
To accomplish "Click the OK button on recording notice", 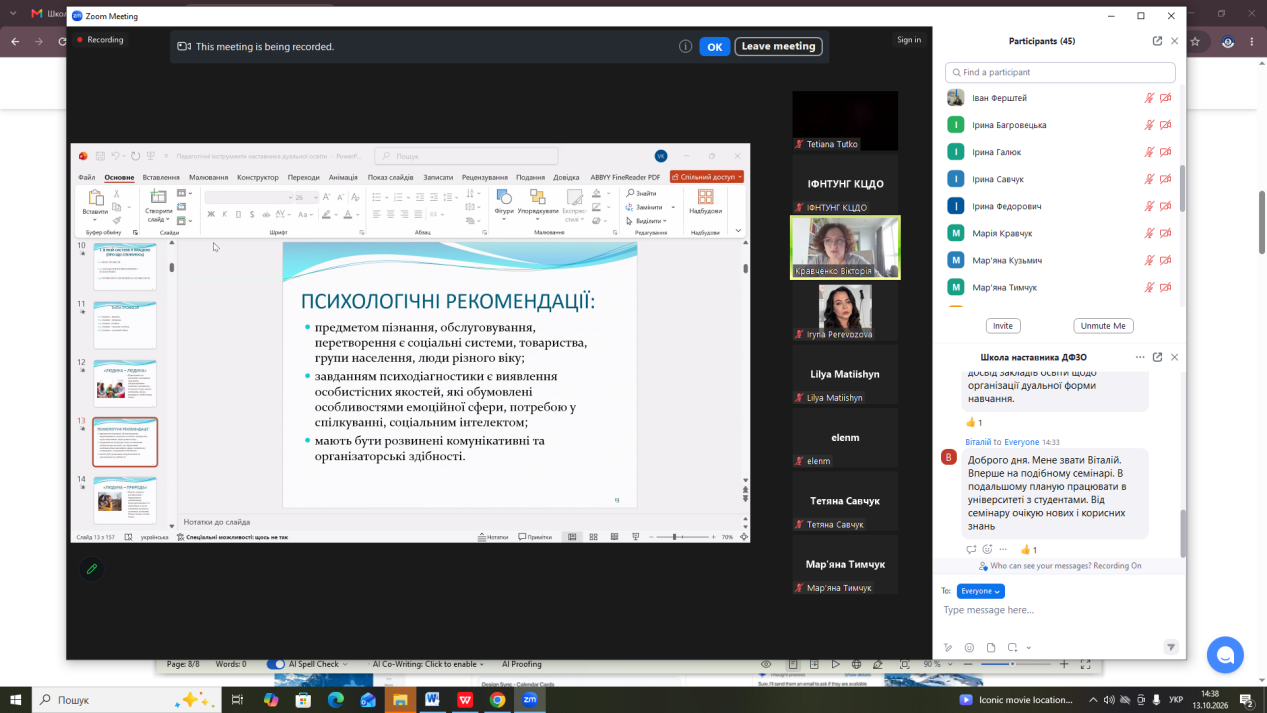I will click(x=714, y=46).
